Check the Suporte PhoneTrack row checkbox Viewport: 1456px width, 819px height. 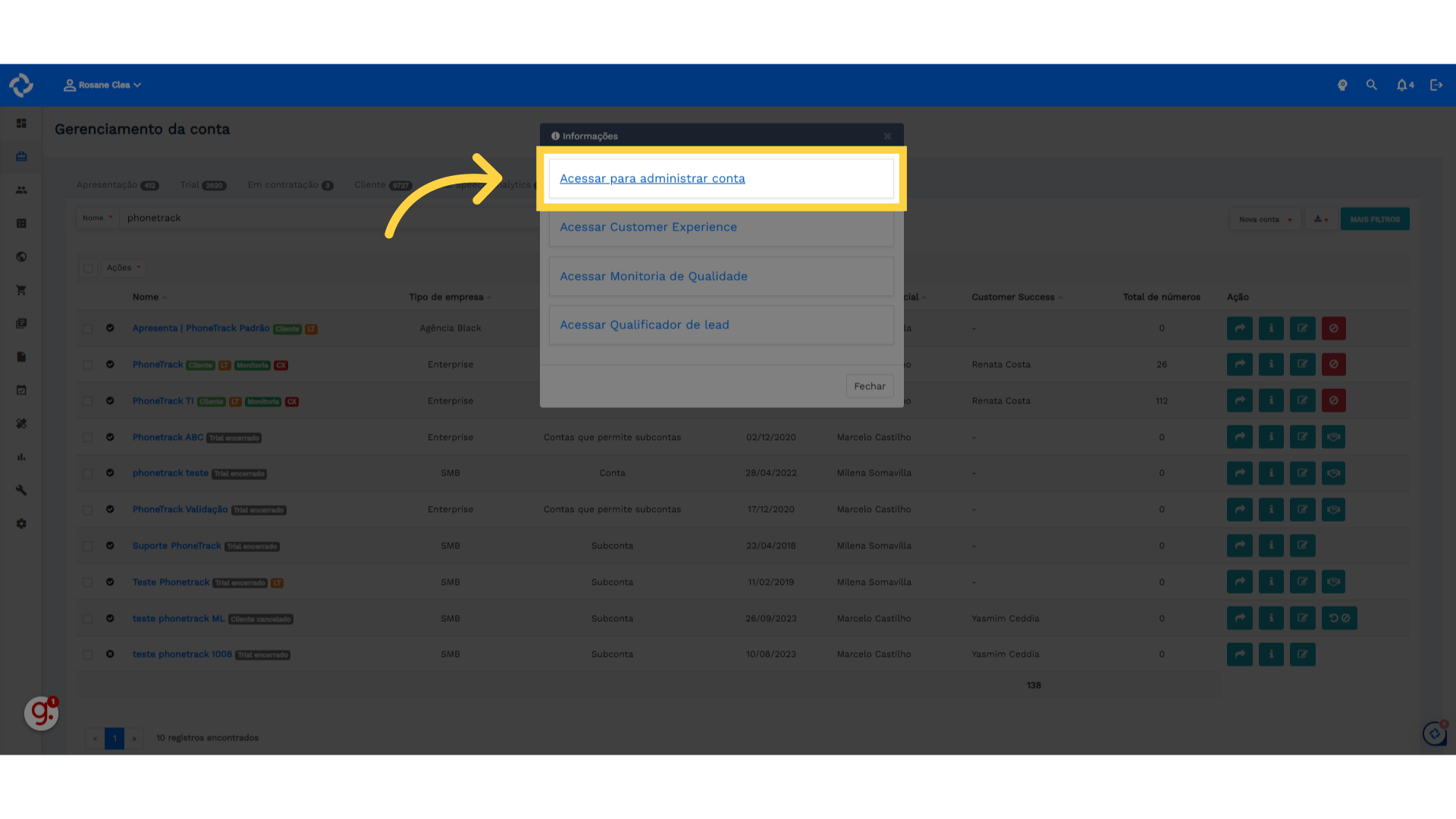pyautogui.click(x=88, y=546)
